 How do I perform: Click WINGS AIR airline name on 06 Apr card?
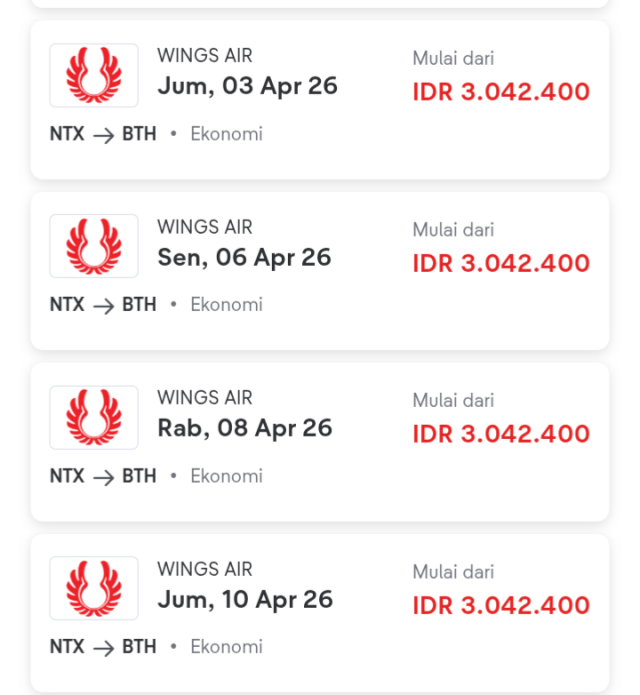tap(205, 227)
